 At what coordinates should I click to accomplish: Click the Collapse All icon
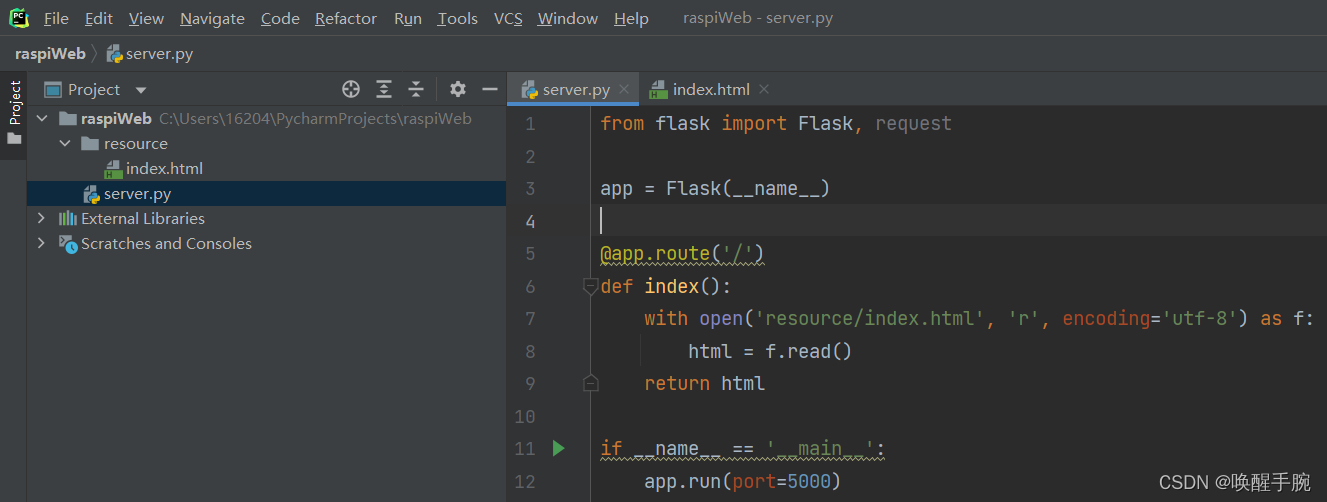point(416,89)
